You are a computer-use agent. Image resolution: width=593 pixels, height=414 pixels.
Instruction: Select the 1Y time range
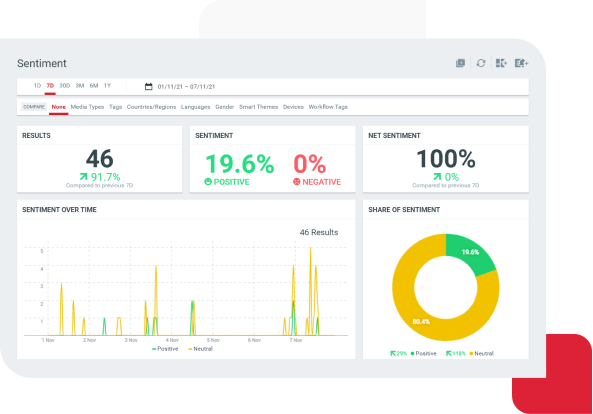point(107,86)
